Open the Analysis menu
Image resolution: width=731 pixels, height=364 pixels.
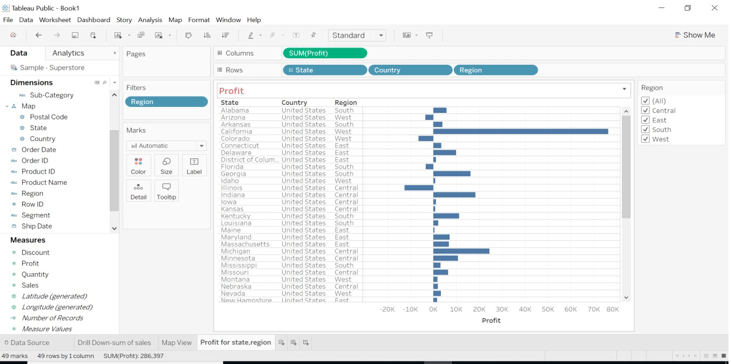[x=150, y=20]
